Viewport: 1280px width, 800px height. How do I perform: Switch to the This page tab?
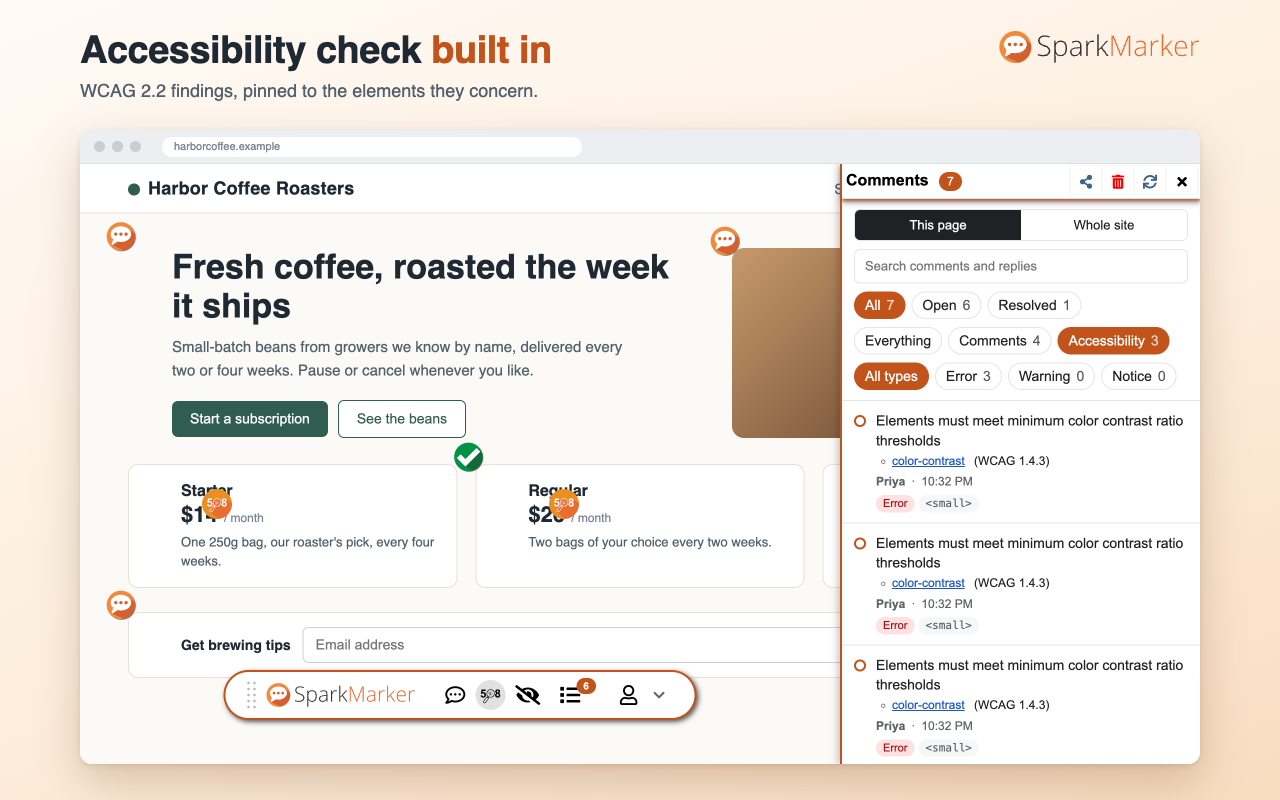click(x=938, y=225)
